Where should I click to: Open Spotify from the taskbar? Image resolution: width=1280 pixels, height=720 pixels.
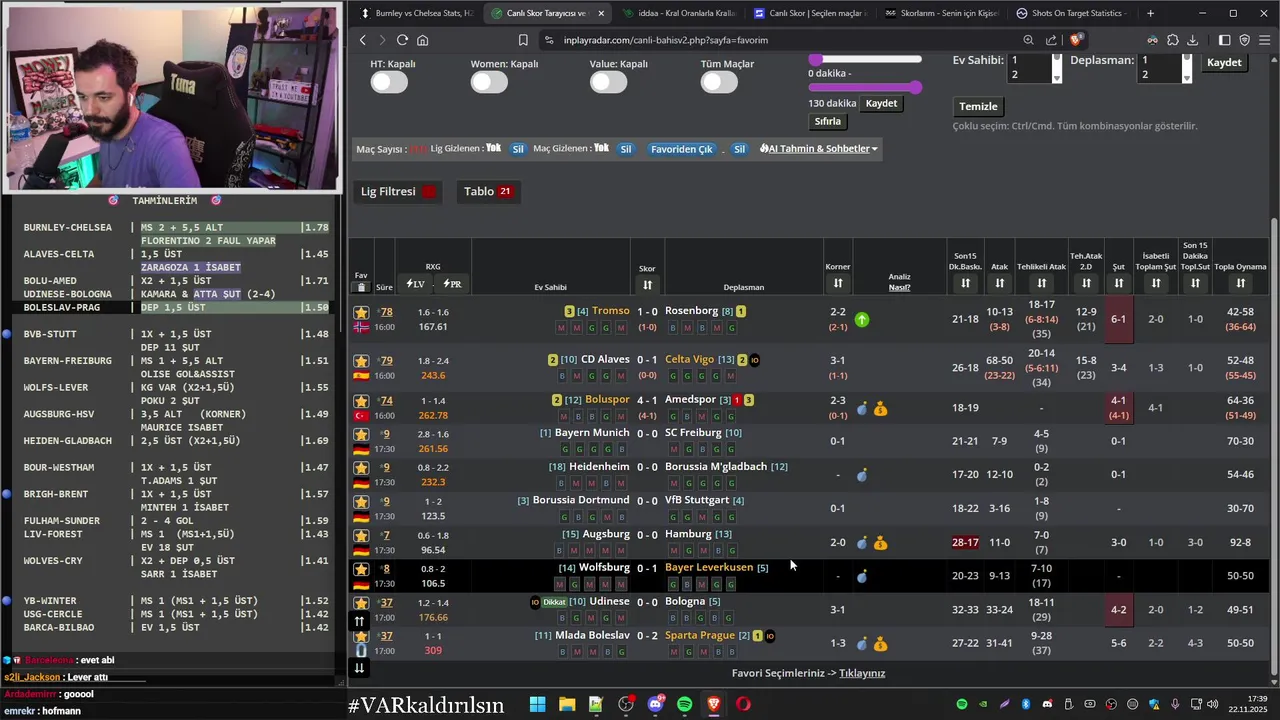[684, 704]
